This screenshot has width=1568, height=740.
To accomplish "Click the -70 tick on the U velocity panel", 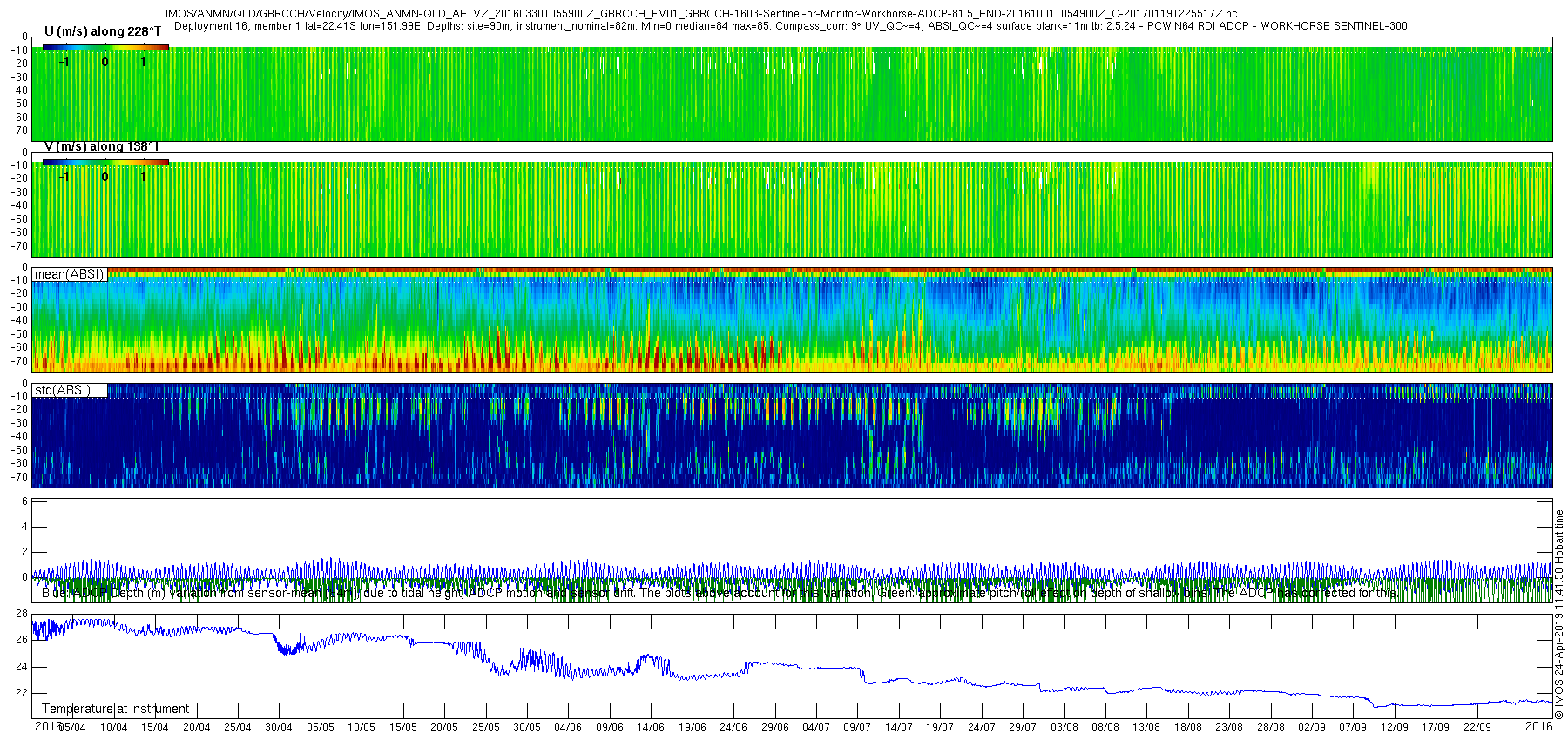I will point(18,131).
